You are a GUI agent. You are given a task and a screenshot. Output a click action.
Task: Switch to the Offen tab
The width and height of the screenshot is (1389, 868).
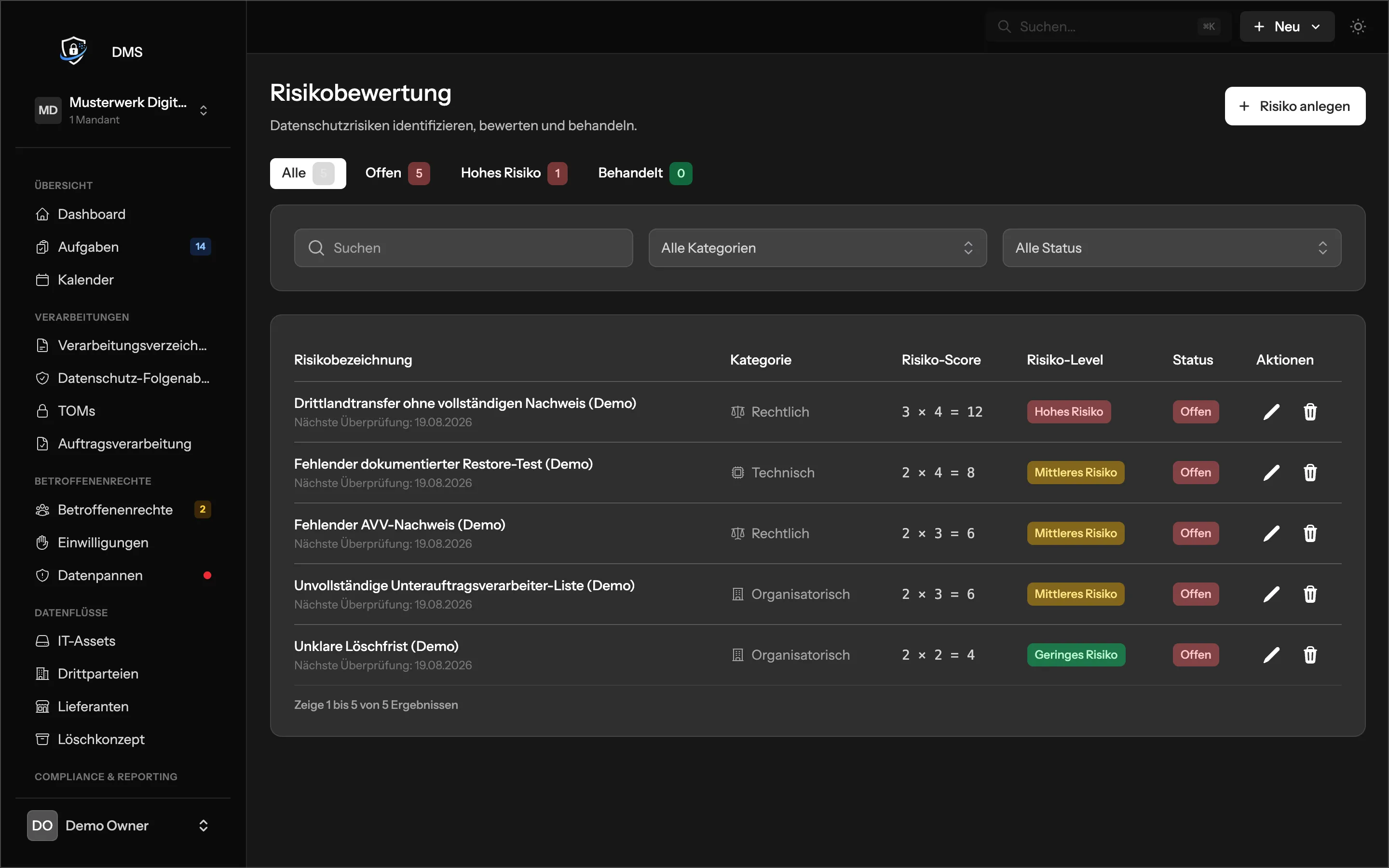click(x=397, y=173)
